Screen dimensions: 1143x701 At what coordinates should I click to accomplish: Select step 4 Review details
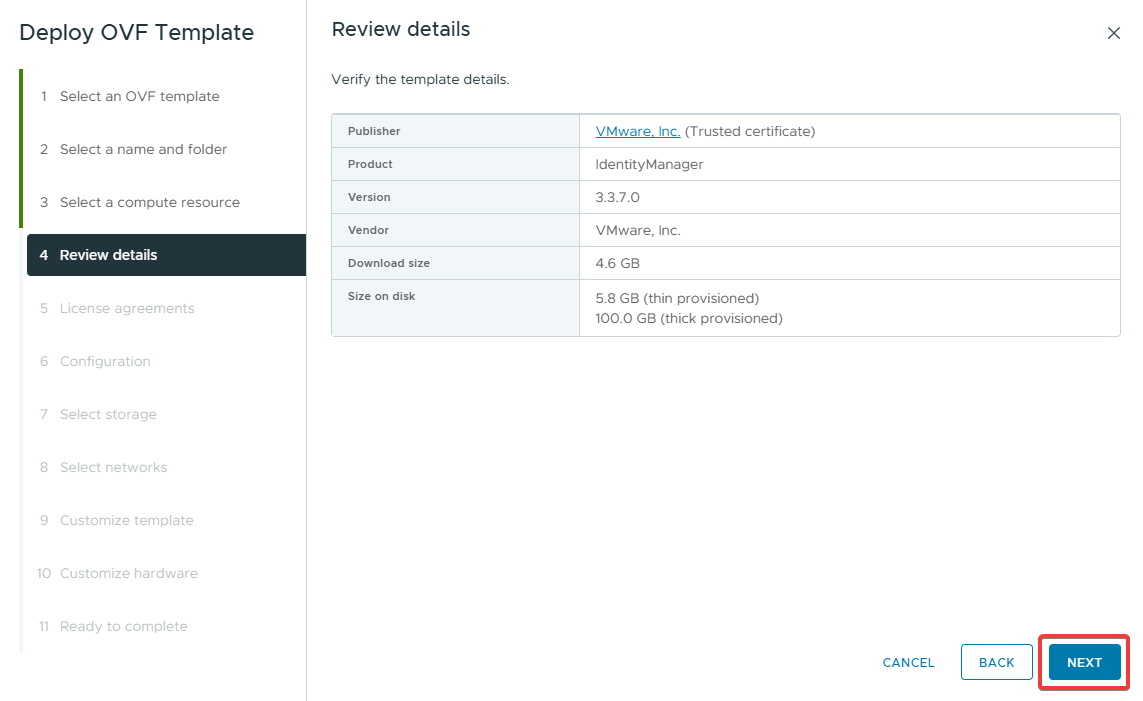(x=108, y=255)
